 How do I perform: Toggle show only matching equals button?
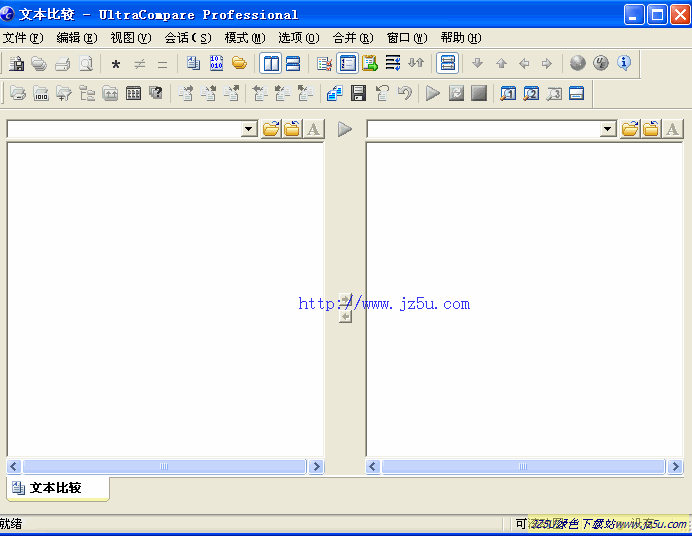coord(162,64)
